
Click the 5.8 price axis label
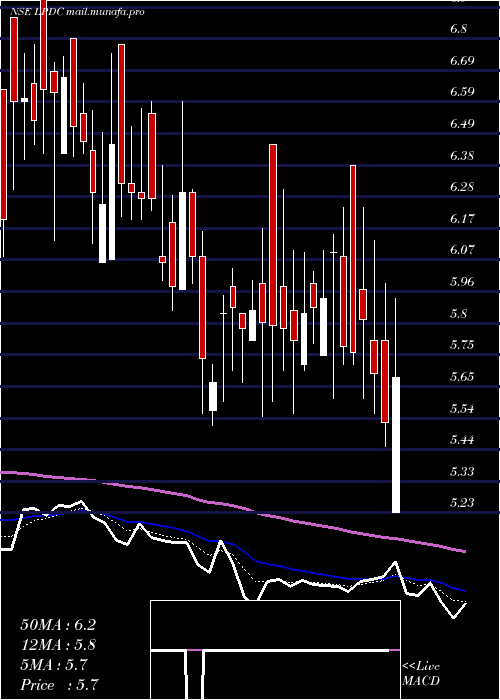458,313
